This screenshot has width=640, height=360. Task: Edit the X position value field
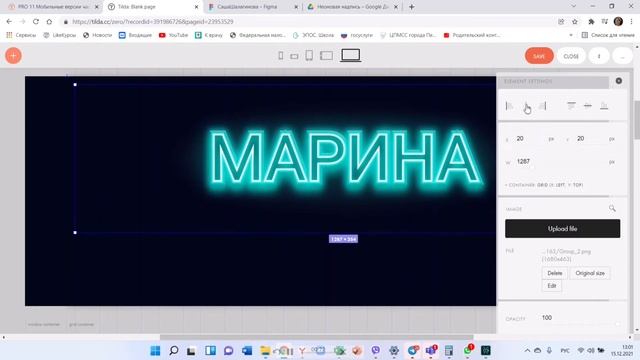(x=530, y=139)
